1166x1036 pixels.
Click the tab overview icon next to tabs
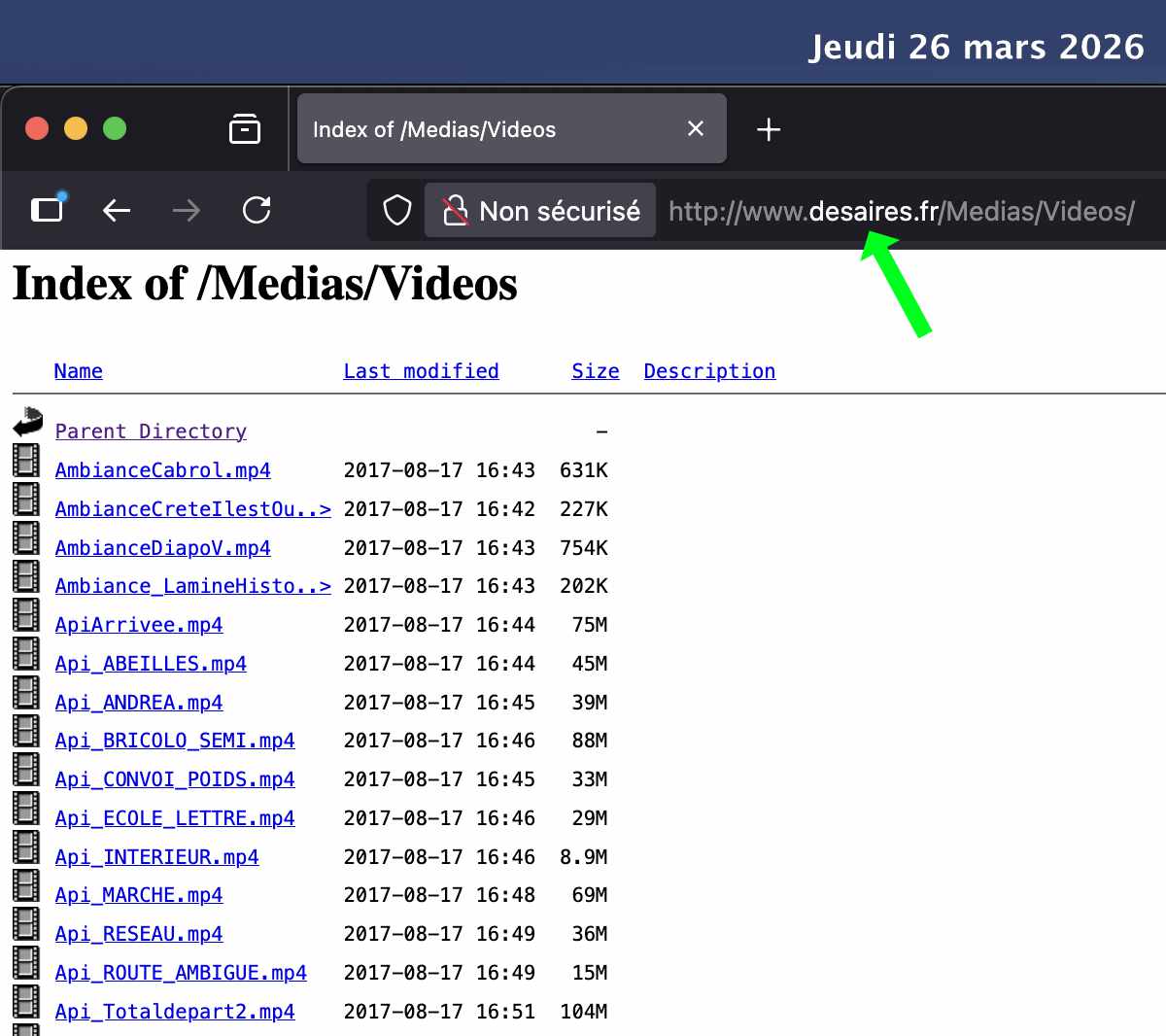(x=245, y=128)
